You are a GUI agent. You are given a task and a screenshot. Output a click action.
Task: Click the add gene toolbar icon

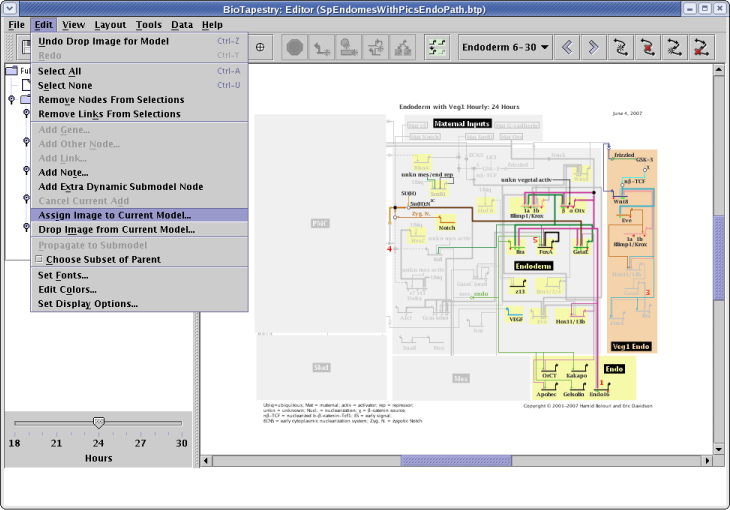point(322,47)
